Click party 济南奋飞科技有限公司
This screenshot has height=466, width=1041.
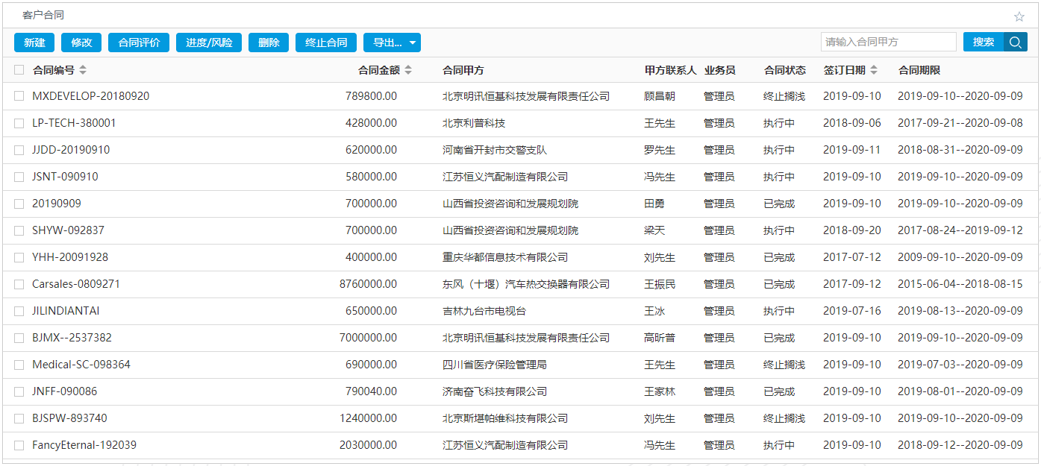click(495, 392)
